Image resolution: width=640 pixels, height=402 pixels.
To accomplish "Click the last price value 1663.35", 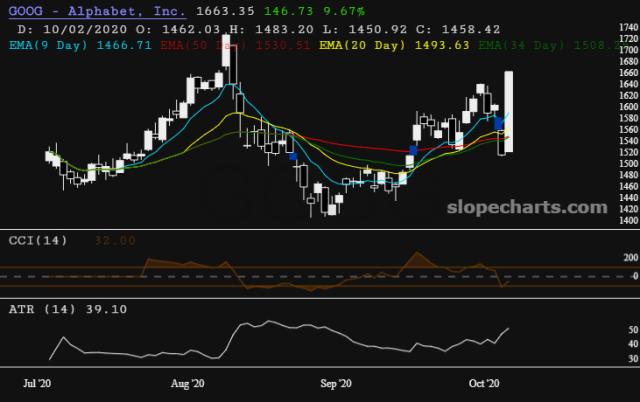I will 225,11.
